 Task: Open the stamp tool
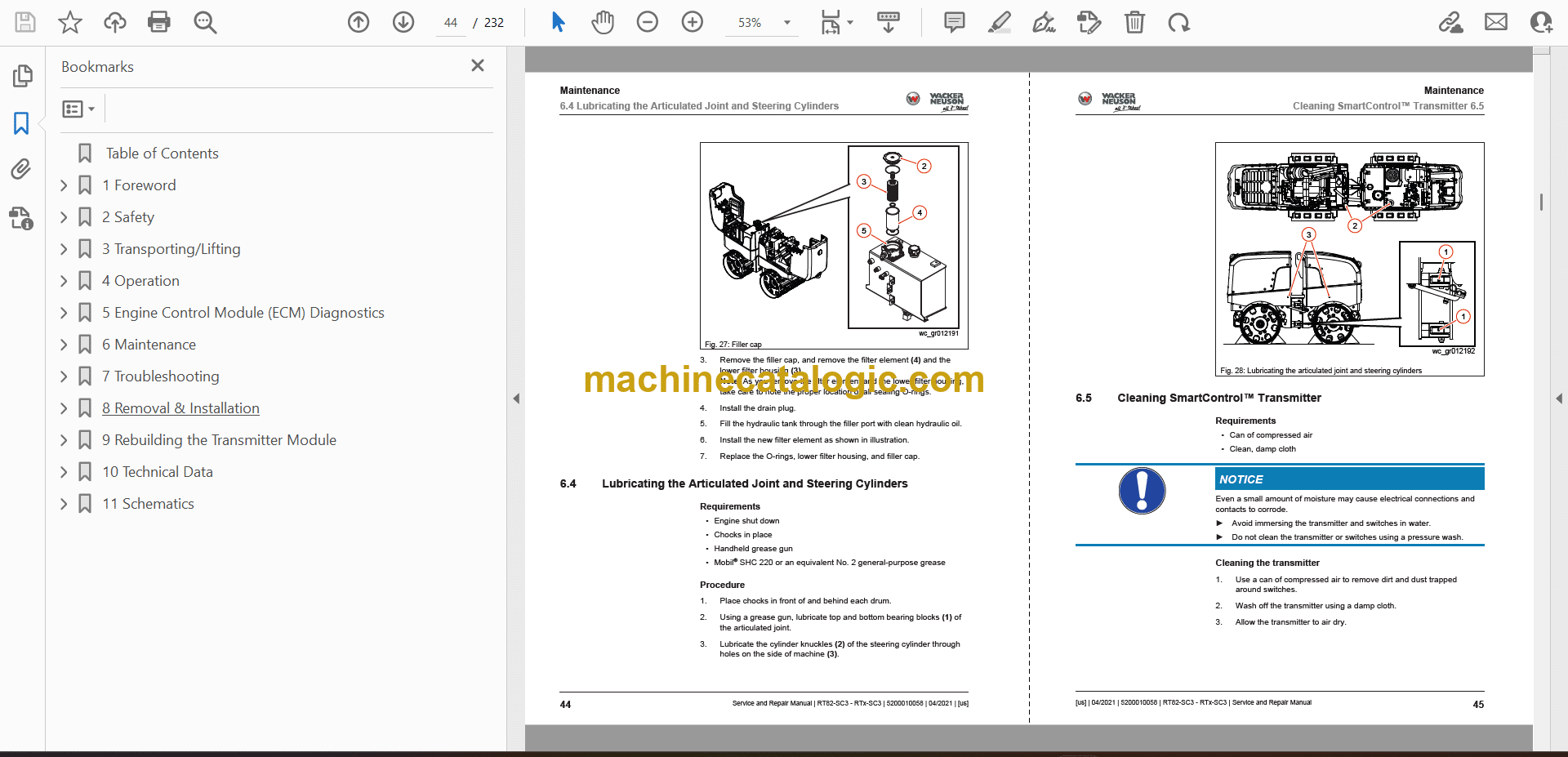point(1089,22)
